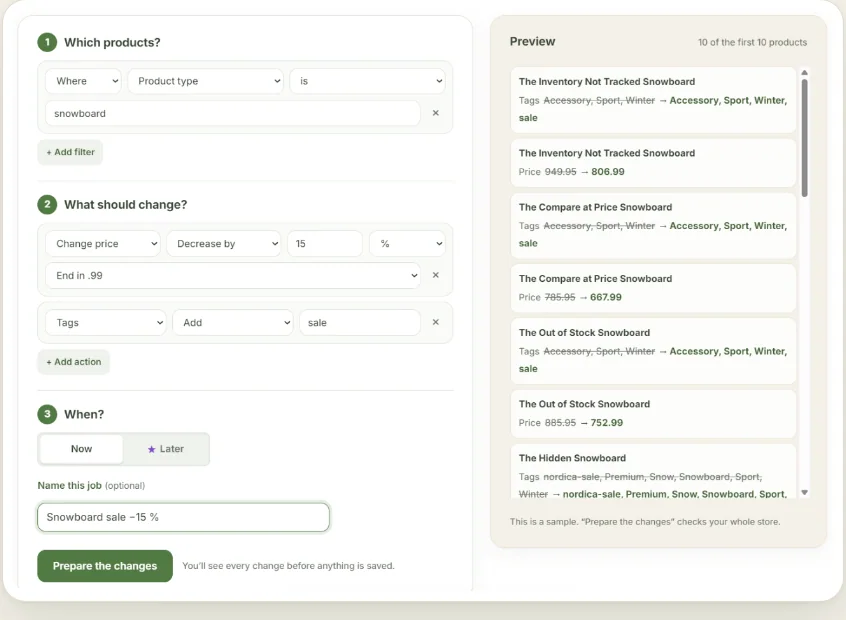Remove the snowboard product type filter
Image resolution: width=846 pixels, height=620 pixels.
tap(435, 113)
